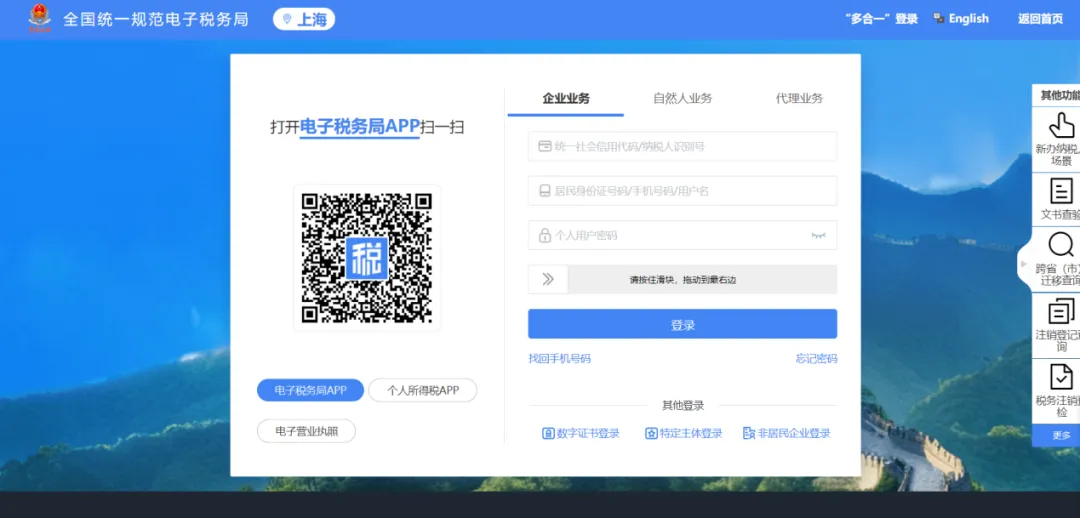This screenshot has width=1080, height=518.
Task: Select the 电子税务局APP QR option
Action: (x=311, y=391)
